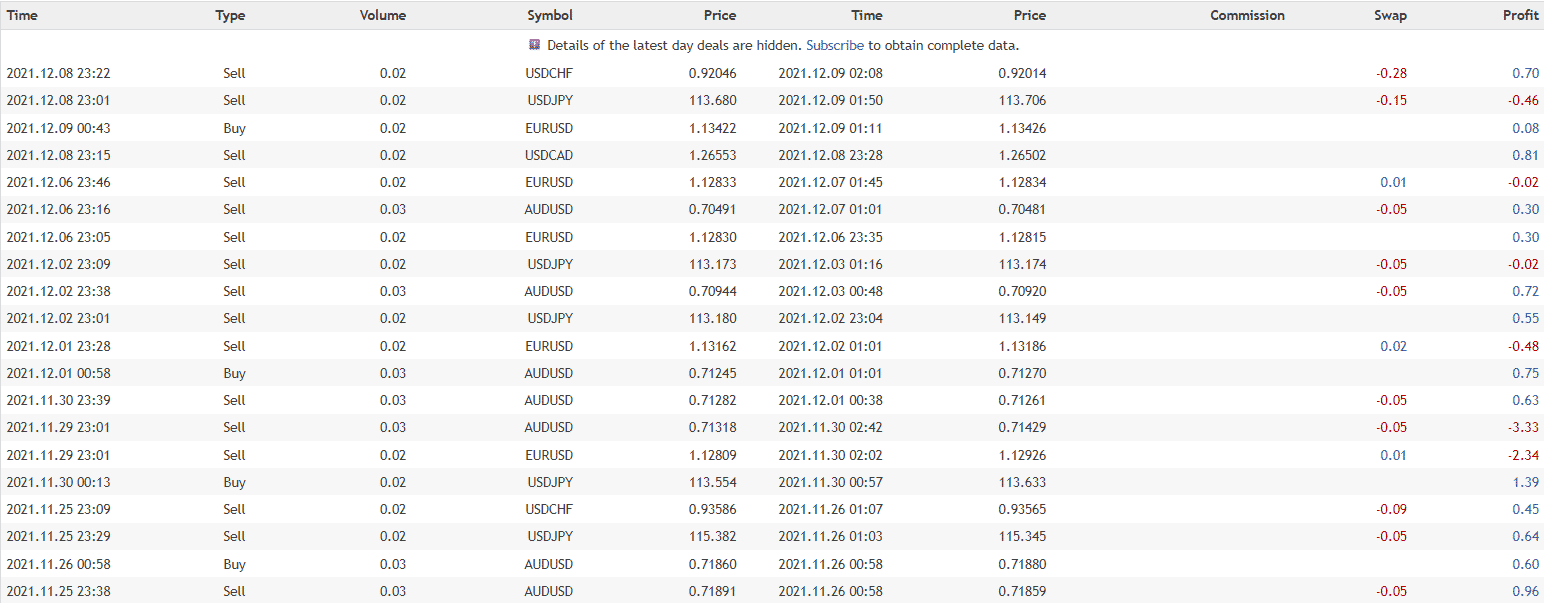Click close price 1.12926
Screen dimensions: 1544x603
1022,455
